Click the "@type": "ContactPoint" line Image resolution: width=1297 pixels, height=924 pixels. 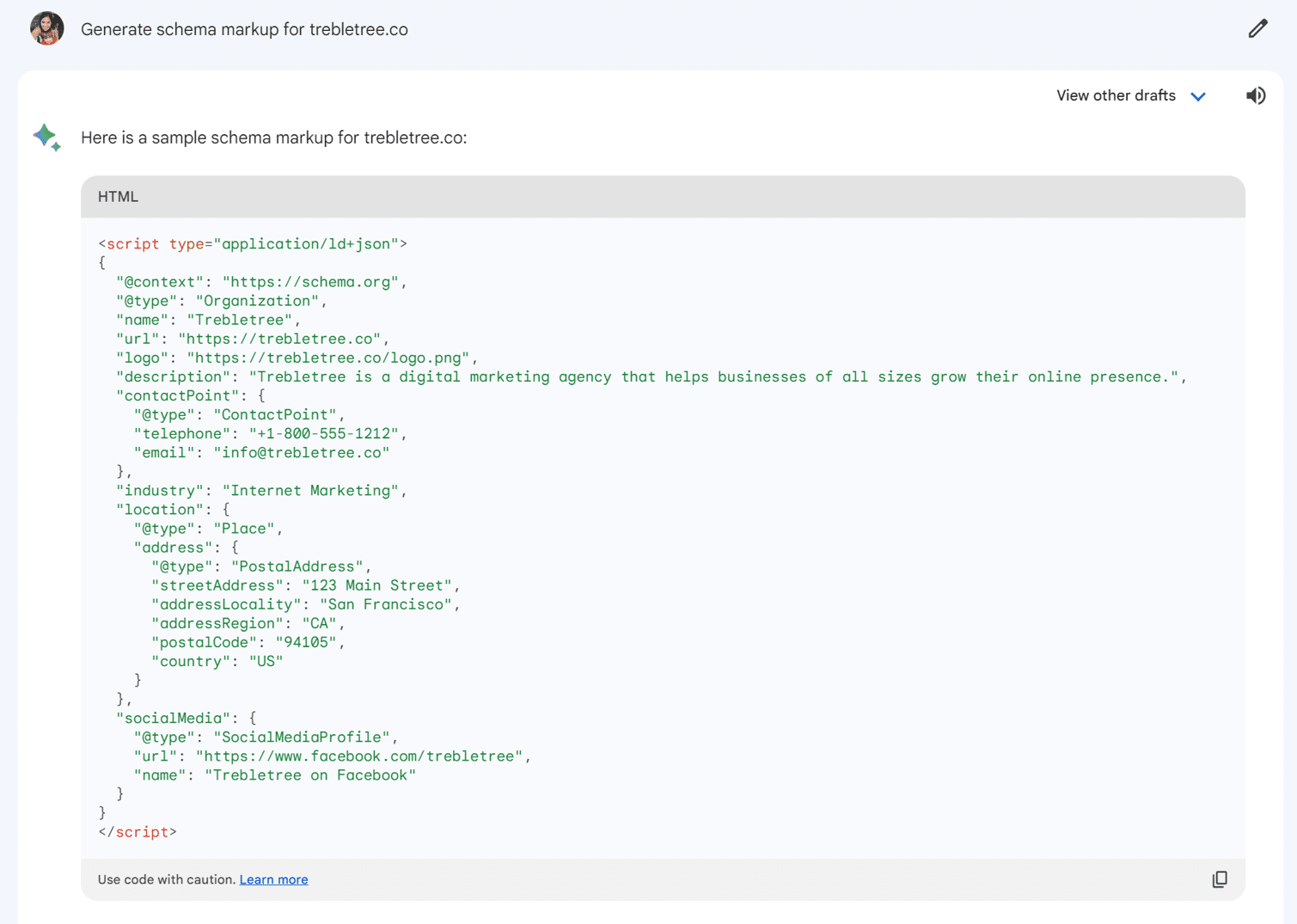click(239, 414)
